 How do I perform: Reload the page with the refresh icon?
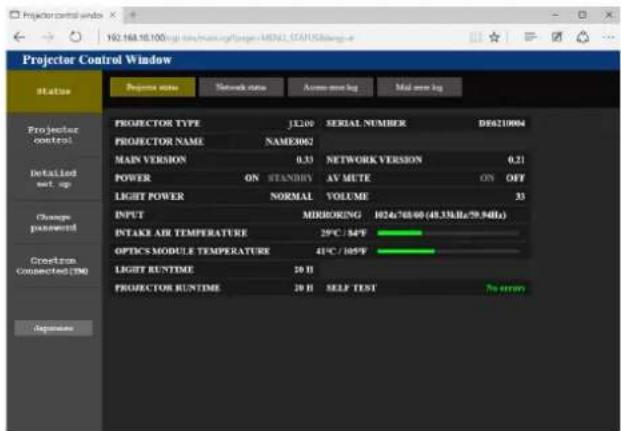pyautogui.click(x=75, y=37)
